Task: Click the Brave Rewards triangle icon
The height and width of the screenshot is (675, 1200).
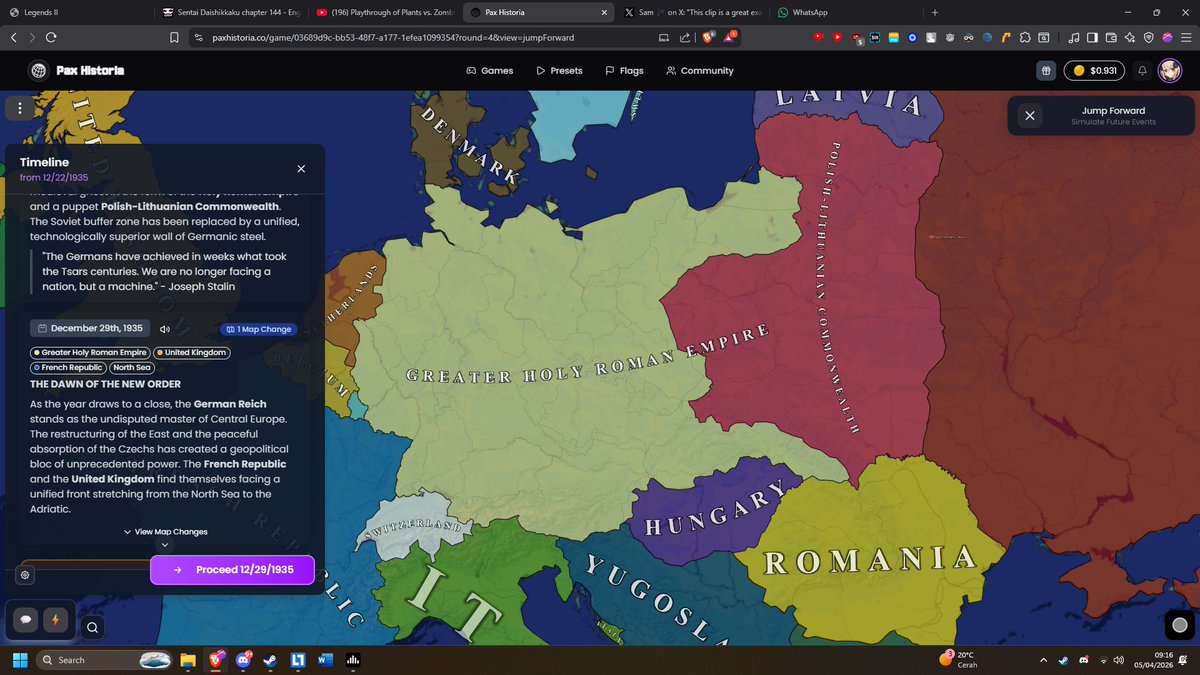Action: (x=731, y=37)
